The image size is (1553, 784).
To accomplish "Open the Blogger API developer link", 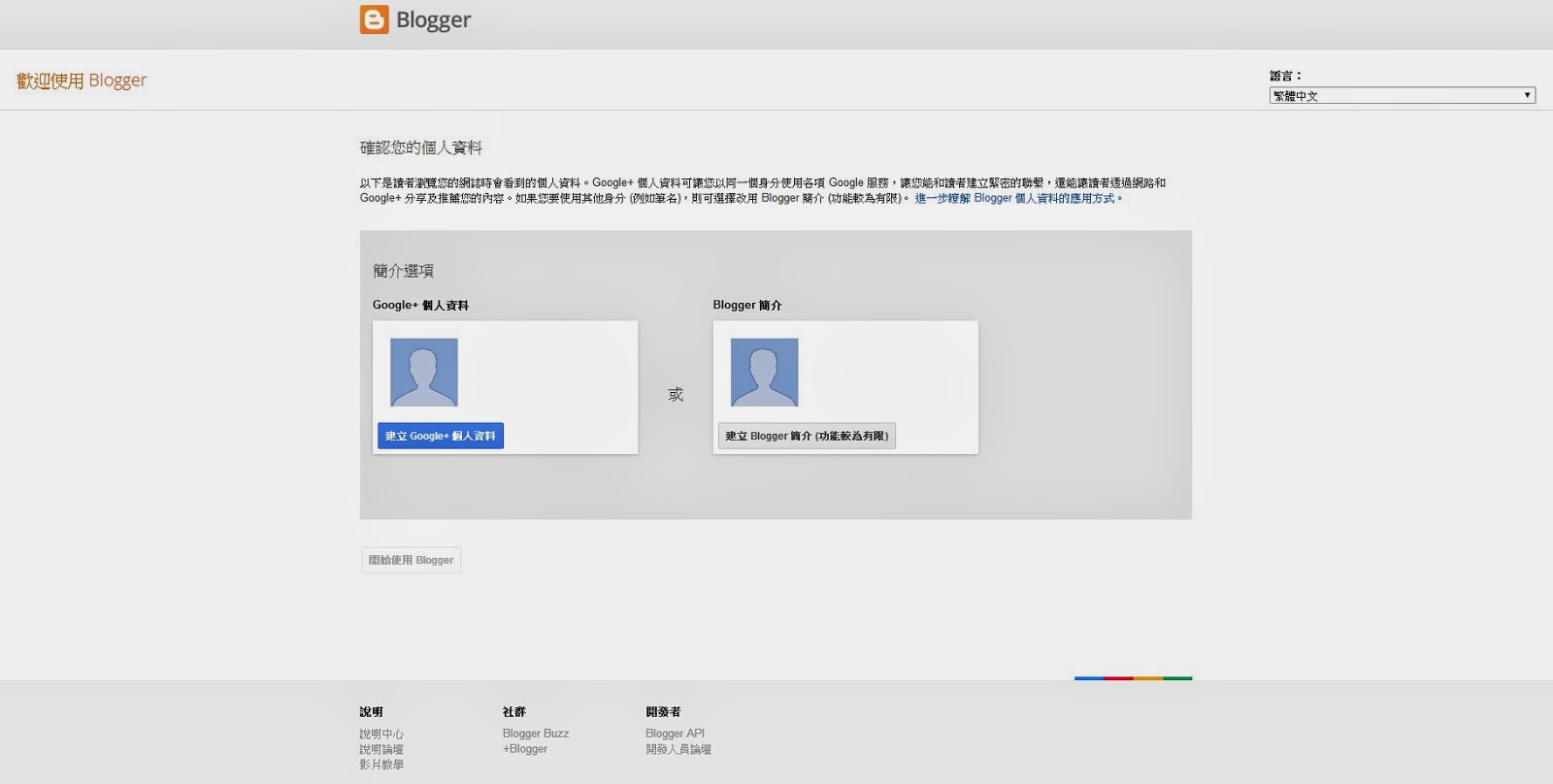I will point(675,734).
